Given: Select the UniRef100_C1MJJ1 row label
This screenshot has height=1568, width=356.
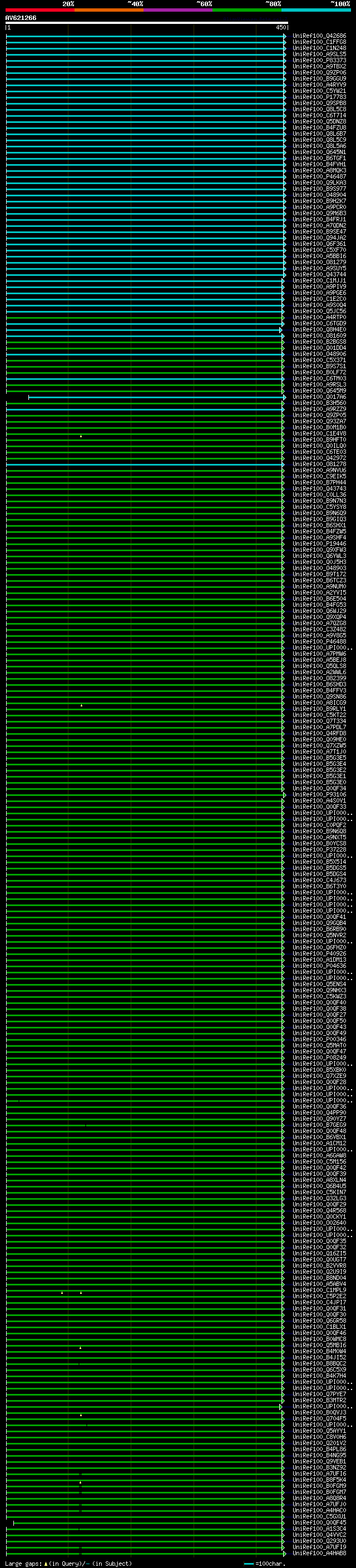Looking at the screenshot, I should coord(319,280).
